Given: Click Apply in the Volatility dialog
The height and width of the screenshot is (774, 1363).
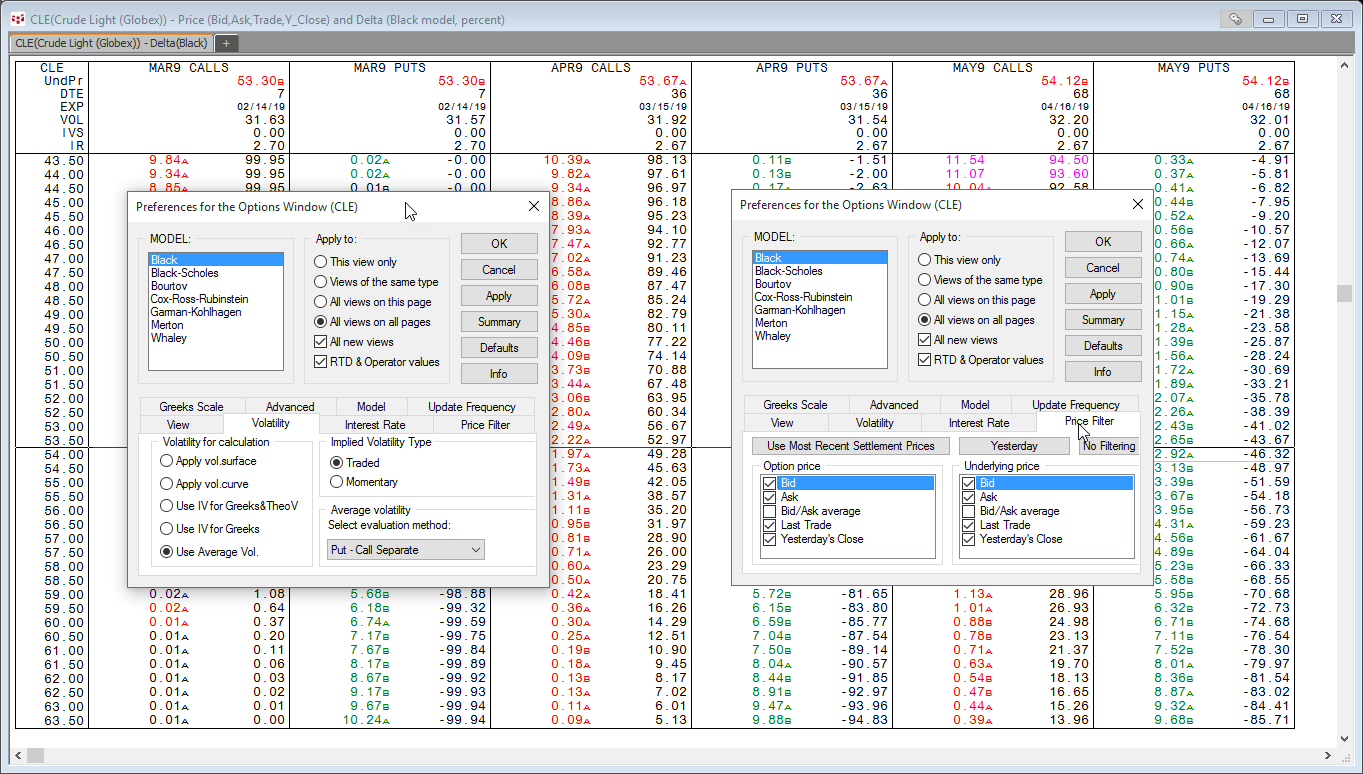Looking at the screenshot, I should [499, 296].
